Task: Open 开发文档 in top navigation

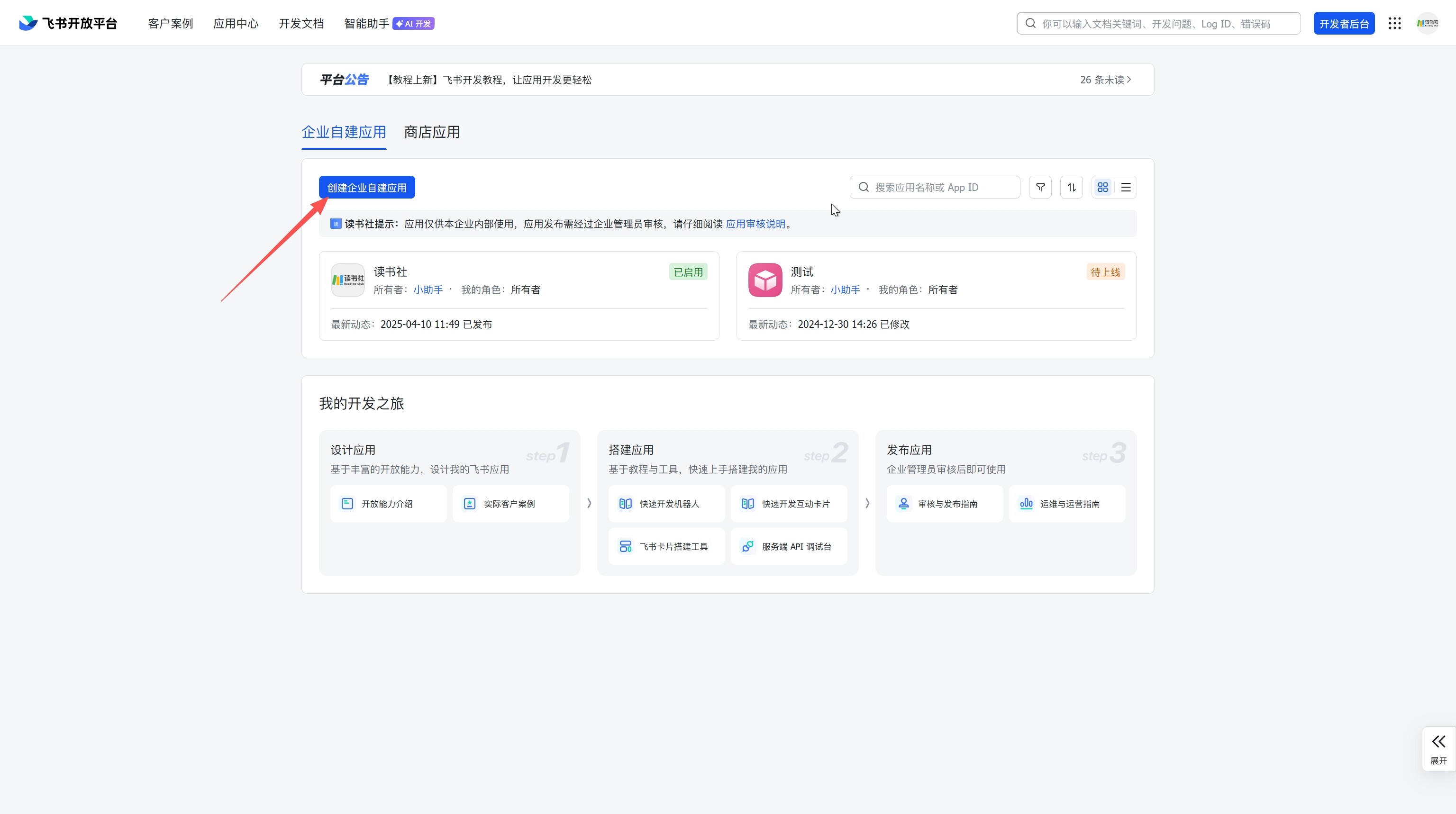Action: [301, 24]
